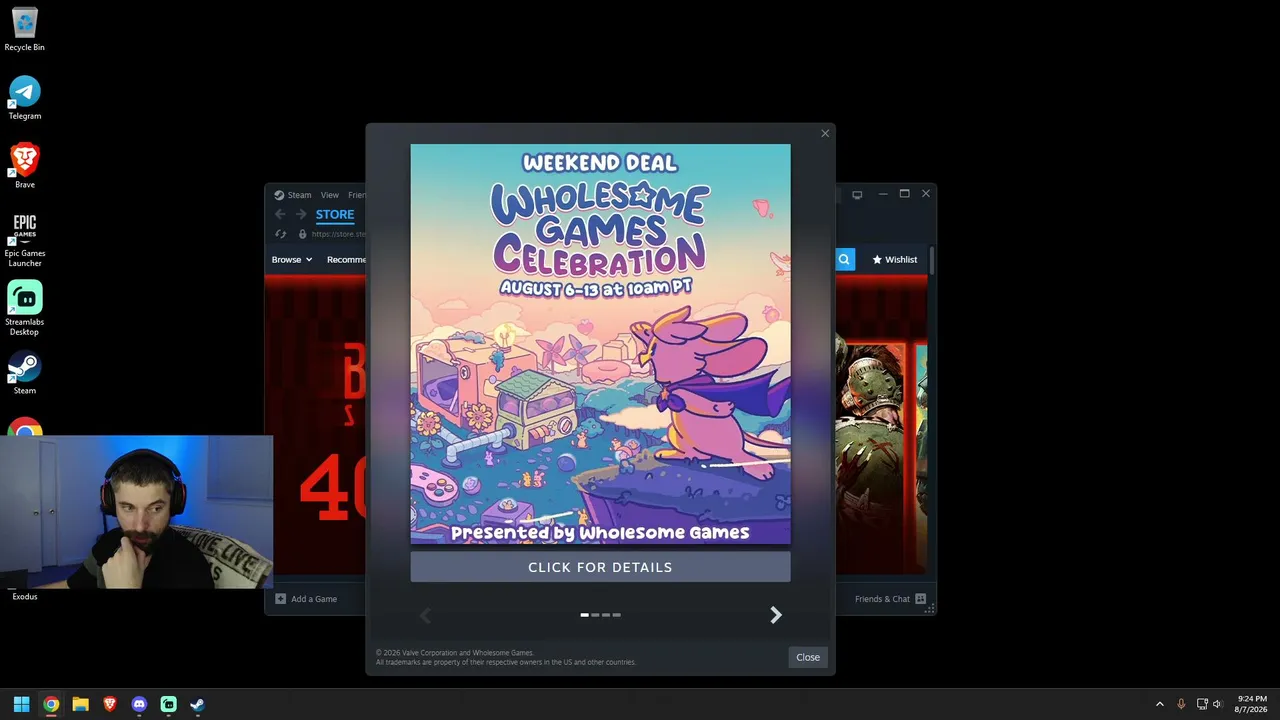
Task: Launch Streamlabs Desktop from the desktop
Action: pos(25,308)
